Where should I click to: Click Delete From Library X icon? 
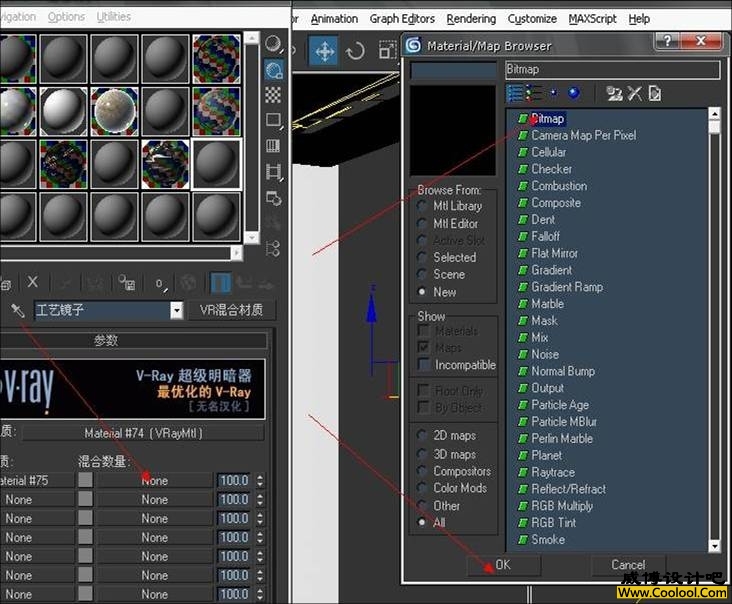[634, 94]
